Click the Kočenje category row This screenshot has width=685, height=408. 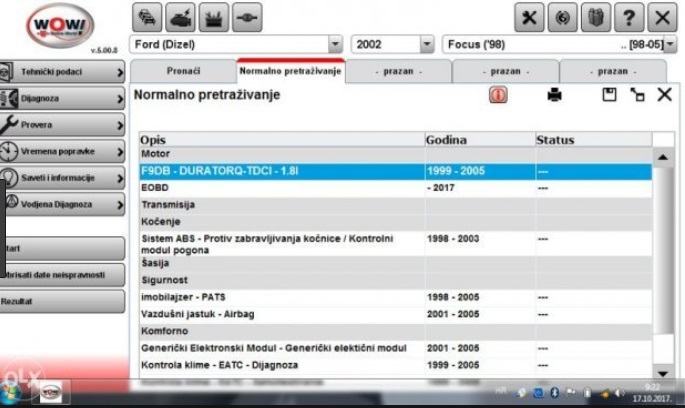[x=395, y=222]
